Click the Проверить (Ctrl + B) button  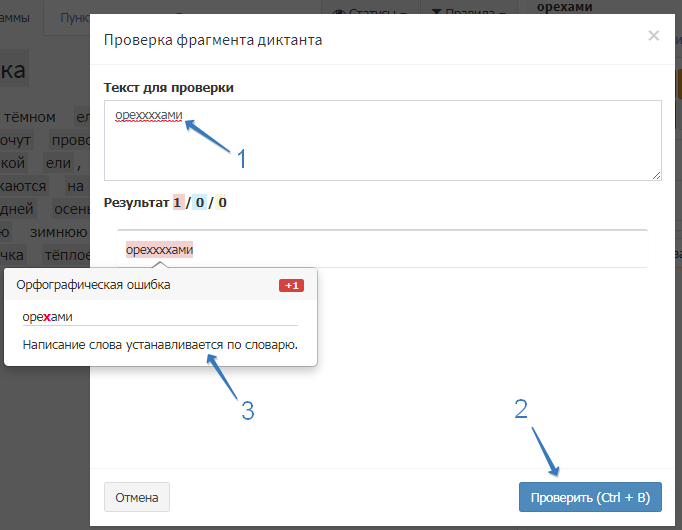(x=590, y=497)
